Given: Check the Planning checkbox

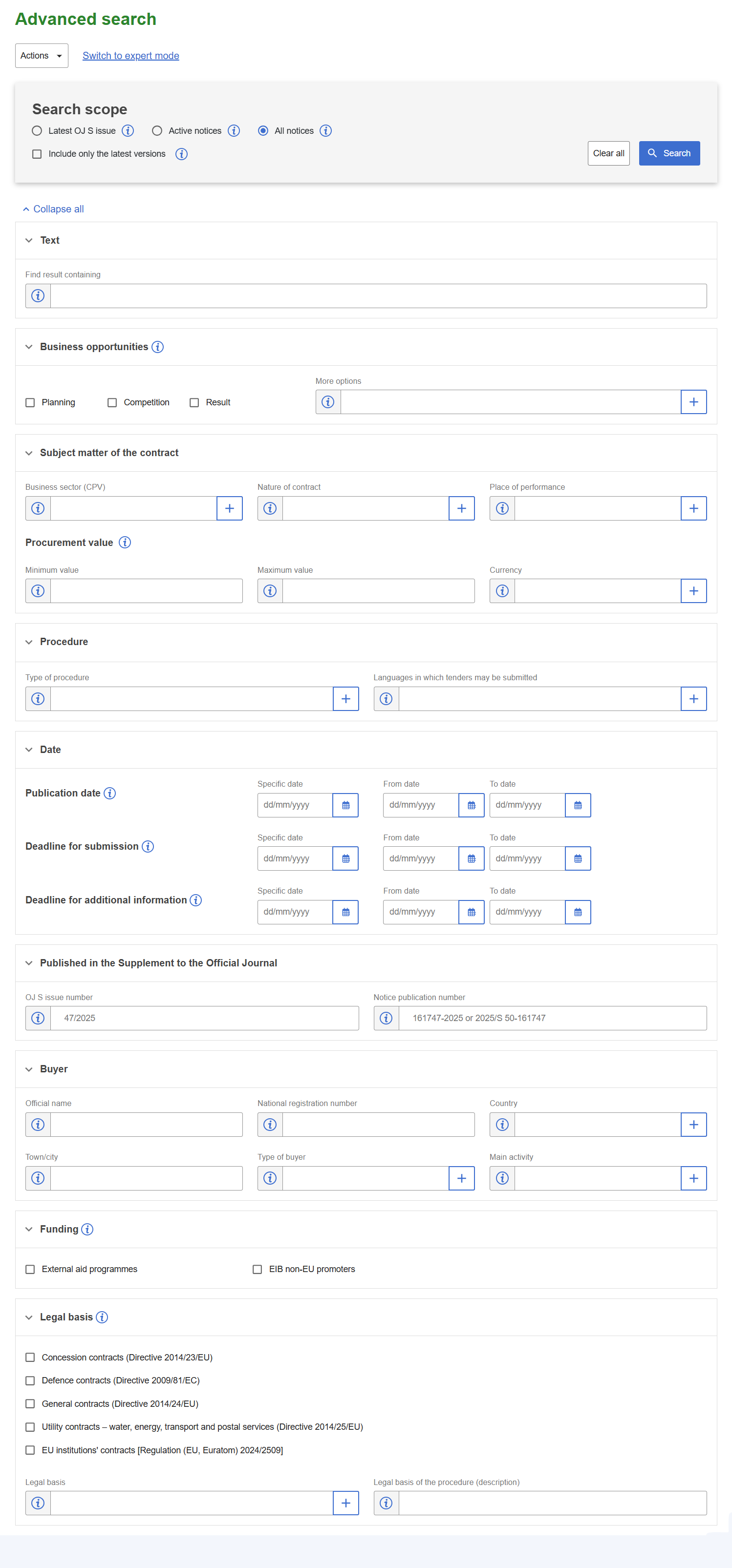Looking at the screenshot, I should pyautogui.click(x=30, y=403).
